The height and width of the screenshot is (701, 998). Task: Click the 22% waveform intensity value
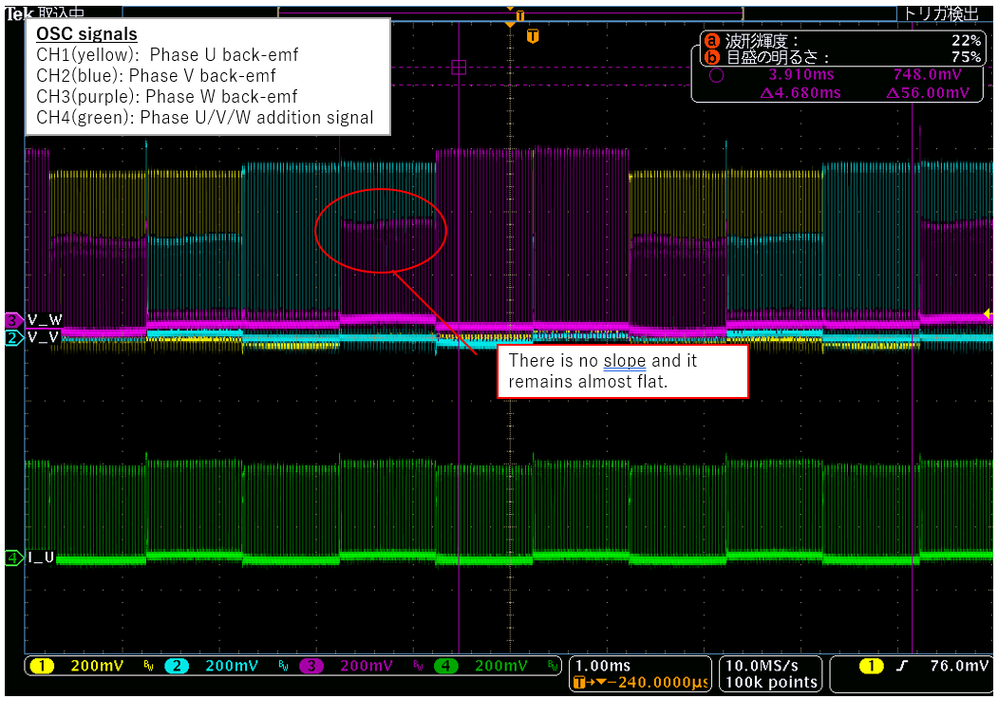[966, 40]
